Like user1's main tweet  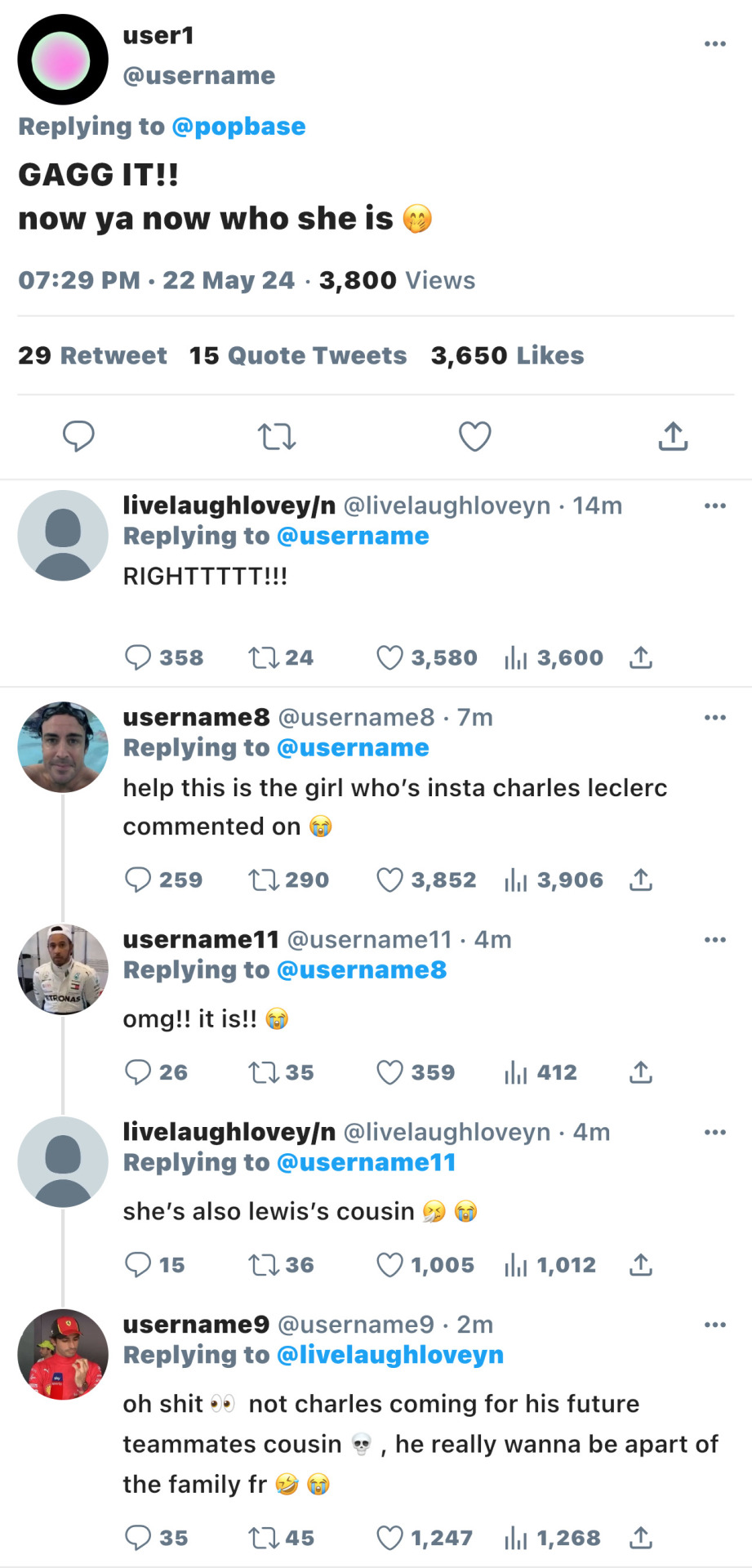coord(474,437)
